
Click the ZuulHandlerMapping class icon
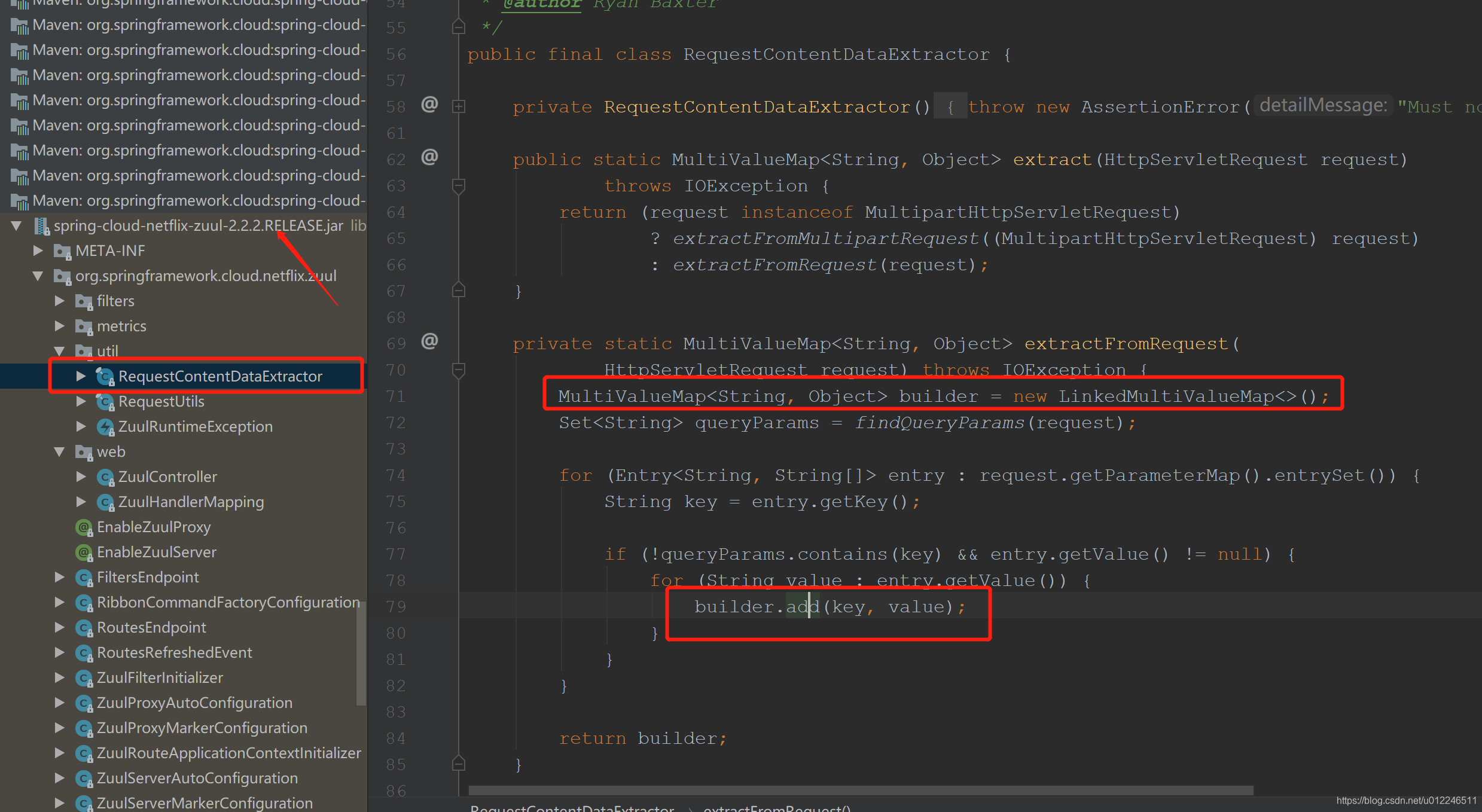pyautogui.click(x=105, y=502)
